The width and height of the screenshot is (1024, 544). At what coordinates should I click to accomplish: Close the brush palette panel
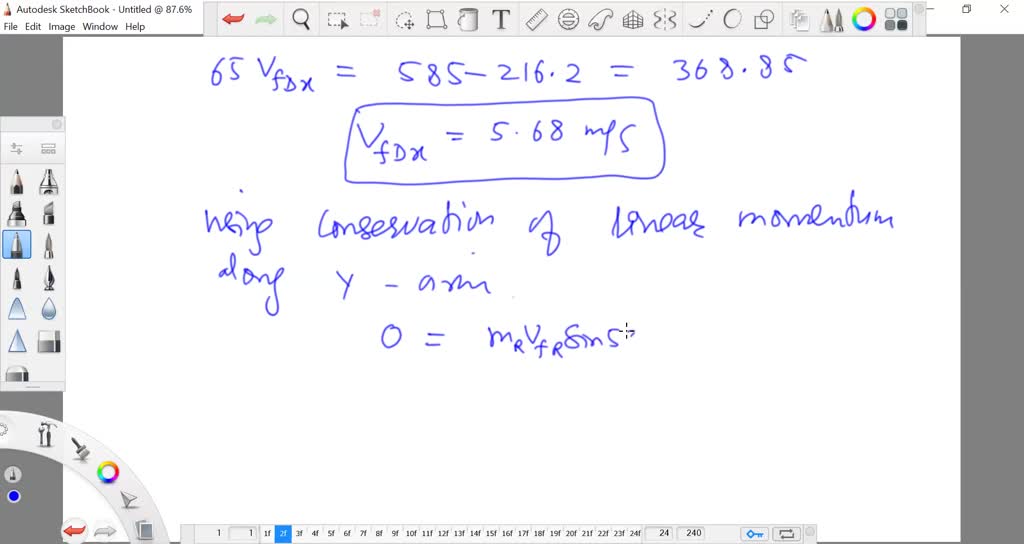[56, 124]
